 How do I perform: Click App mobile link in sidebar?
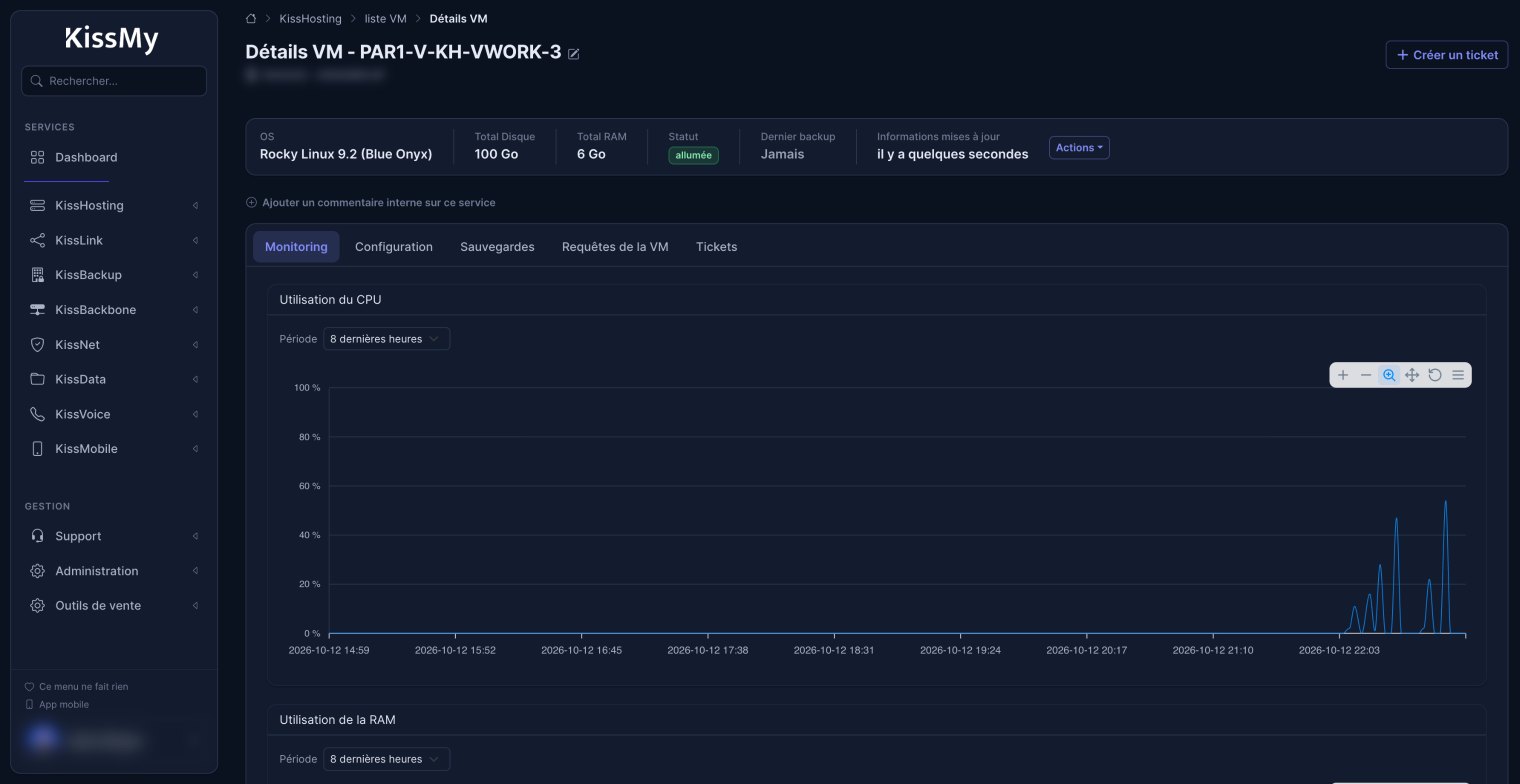tap(56, 705)
